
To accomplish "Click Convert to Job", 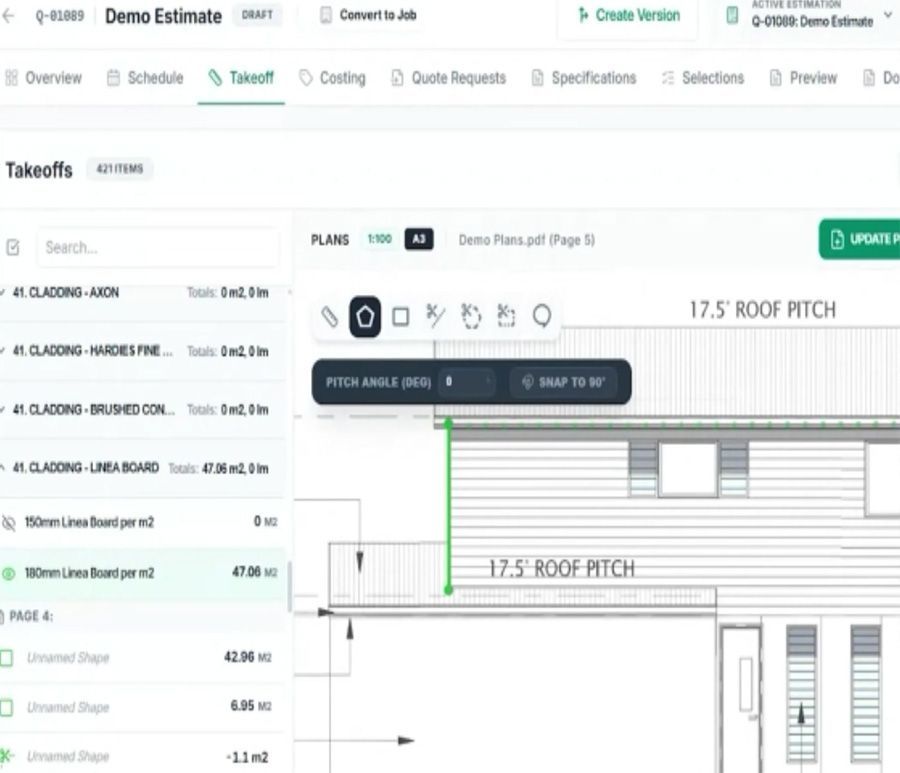I will click(368, 15).
